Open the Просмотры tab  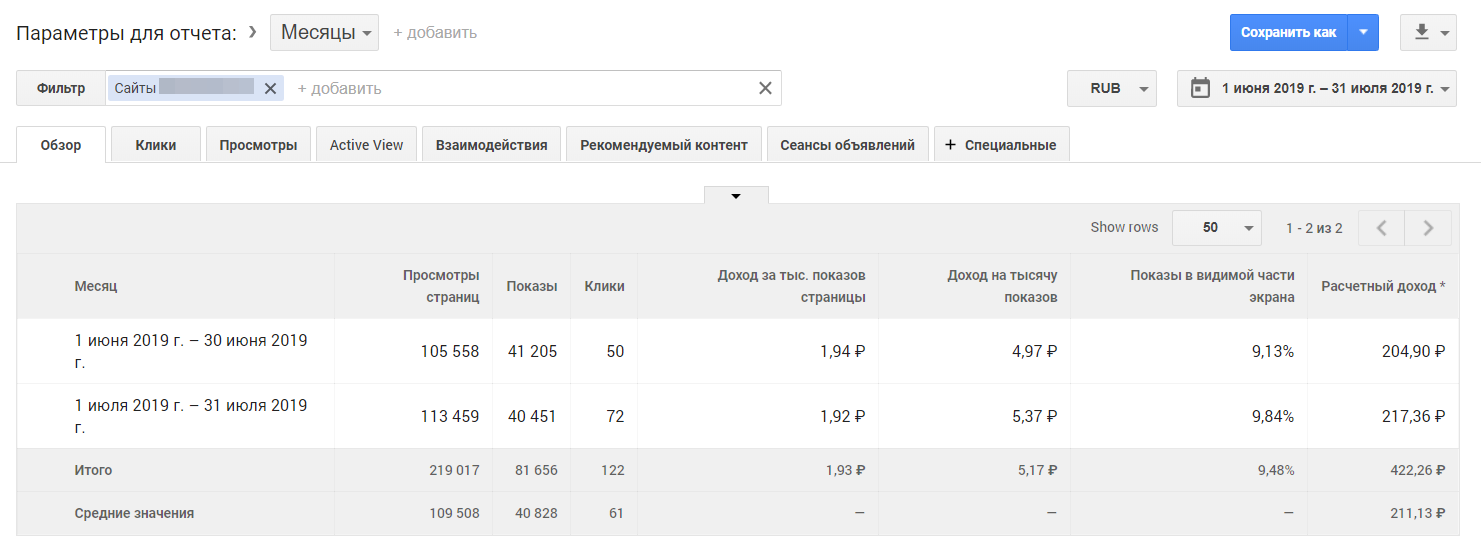pyautogui.click(x=258, y=145)
